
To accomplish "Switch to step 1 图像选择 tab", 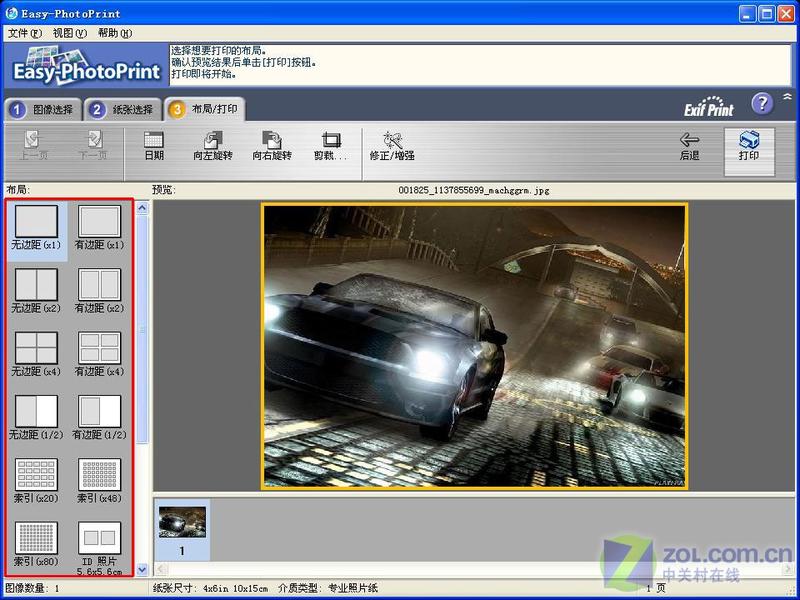I will [43, 109].
